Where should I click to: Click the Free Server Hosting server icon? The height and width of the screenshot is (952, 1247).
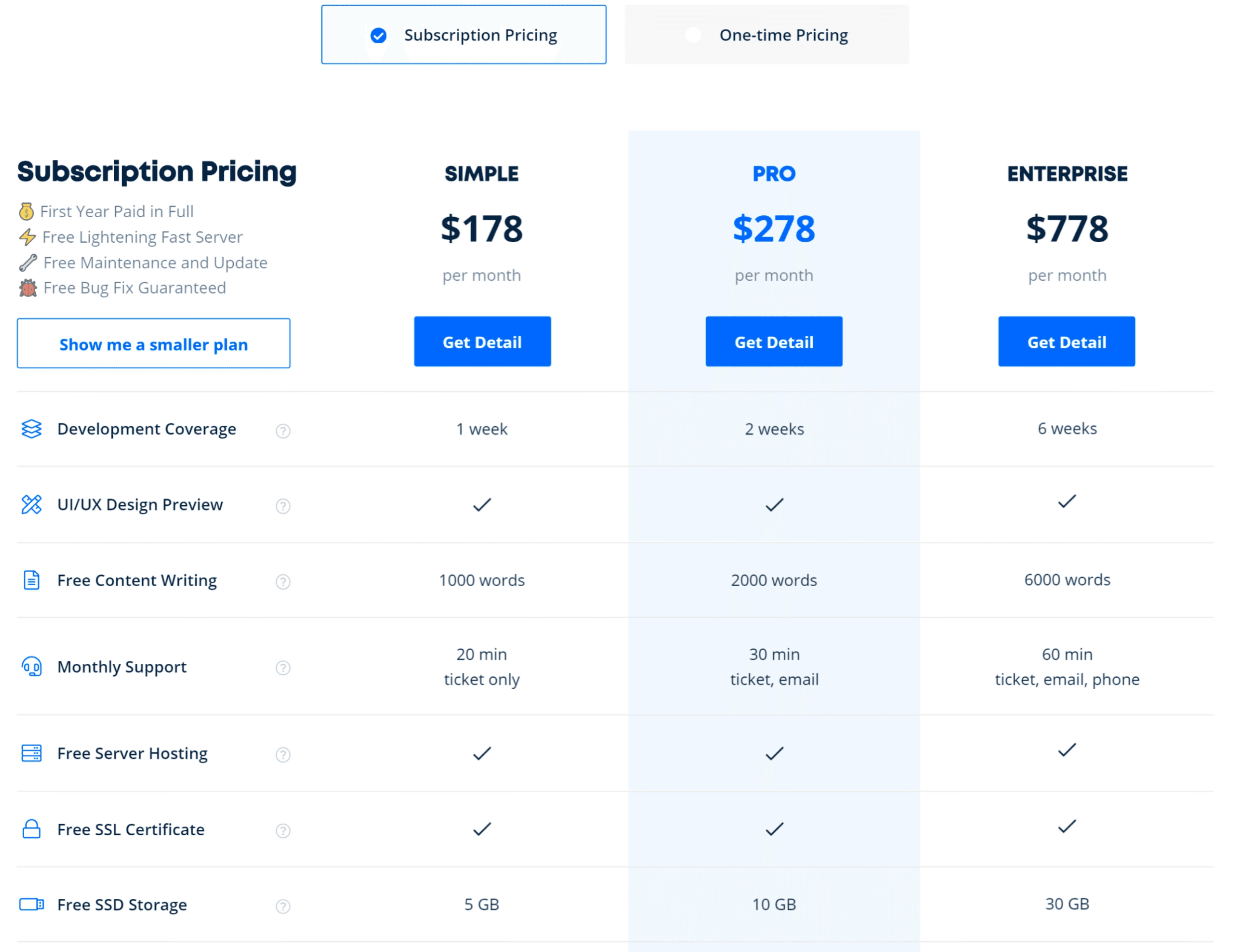pos(31,753)
